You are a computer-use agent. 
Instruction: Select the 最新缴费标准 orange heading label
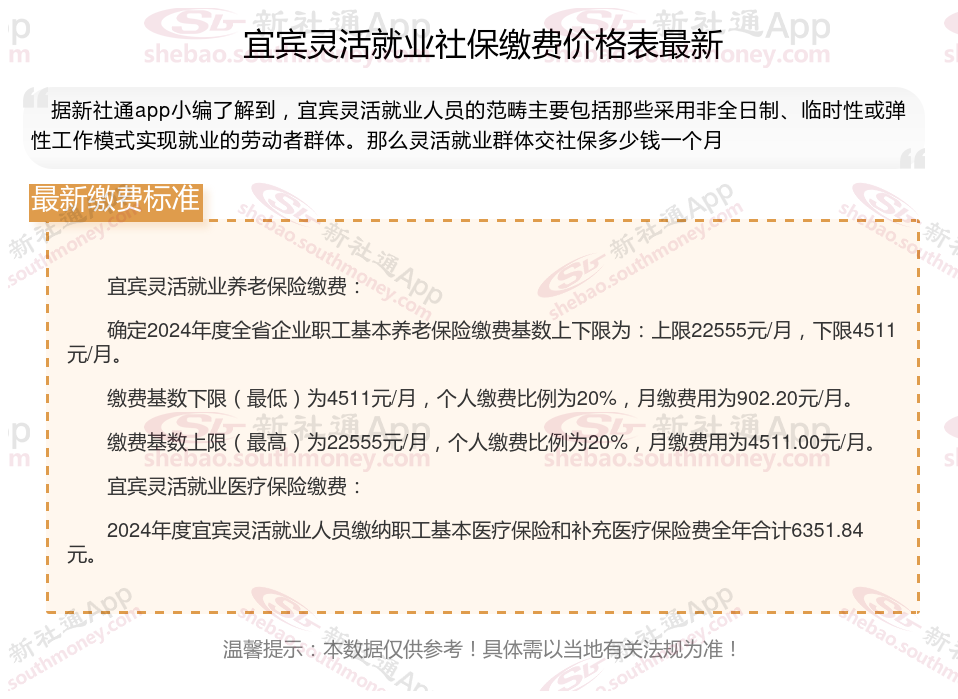115,201
